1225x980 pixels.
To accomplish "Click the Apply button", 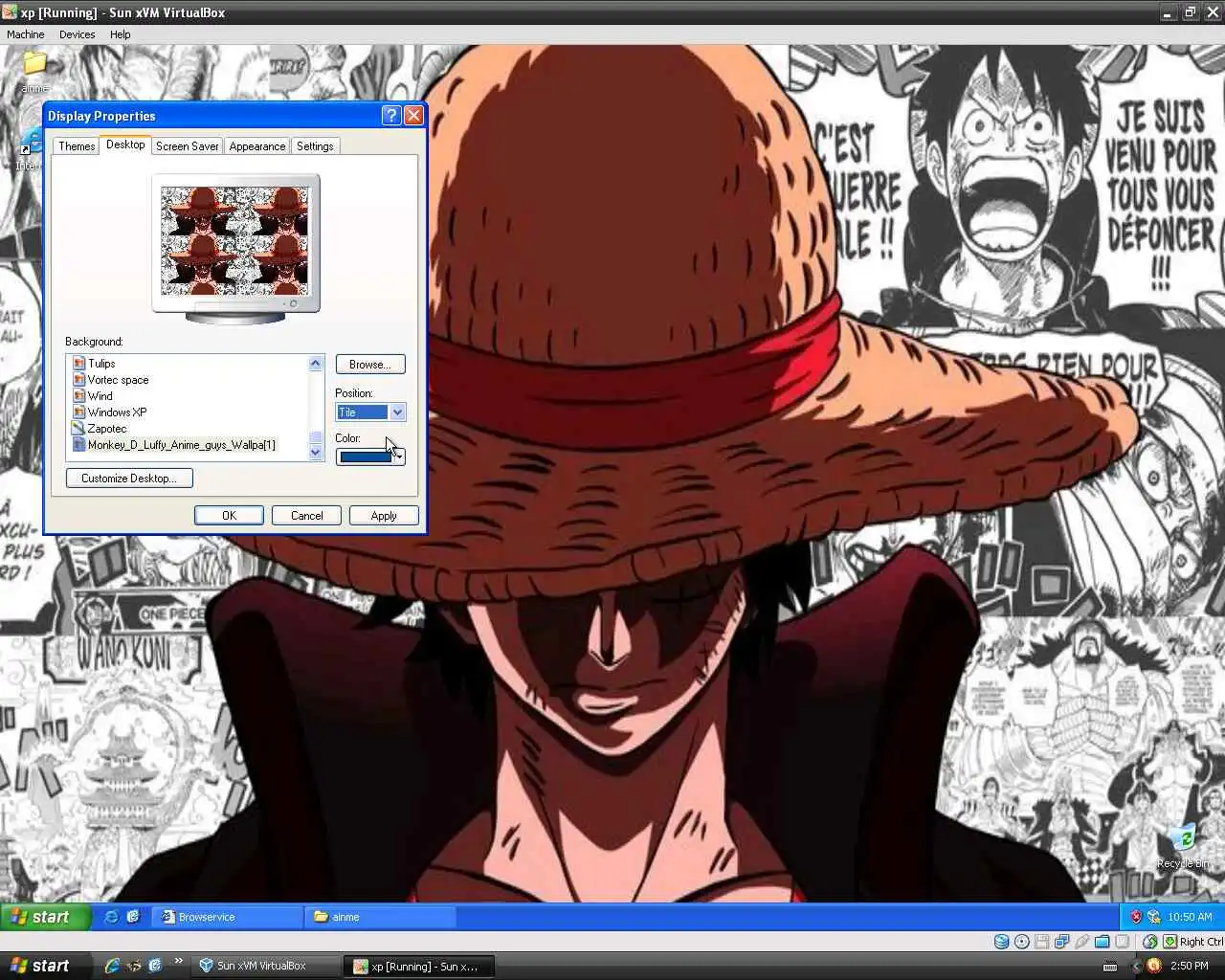I will coord(384,516).
